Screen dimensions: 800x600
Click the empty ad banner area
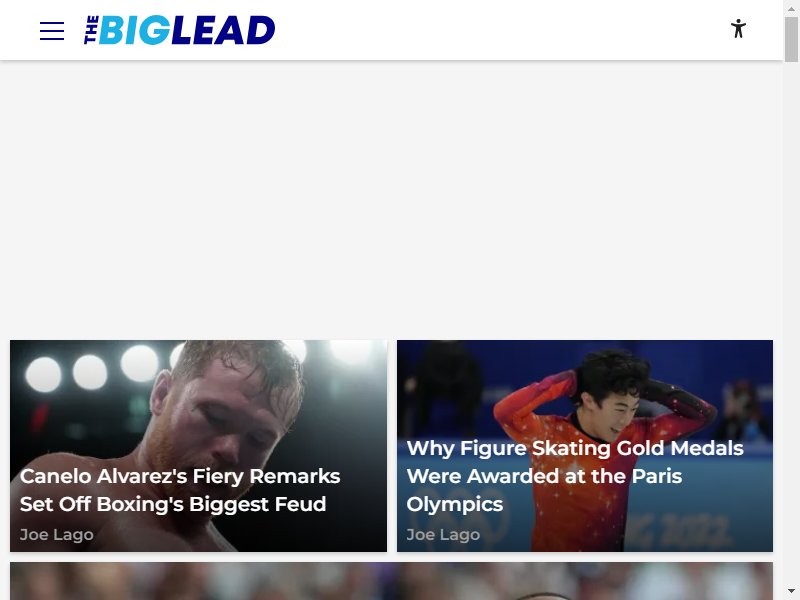(x=391, y=199)
